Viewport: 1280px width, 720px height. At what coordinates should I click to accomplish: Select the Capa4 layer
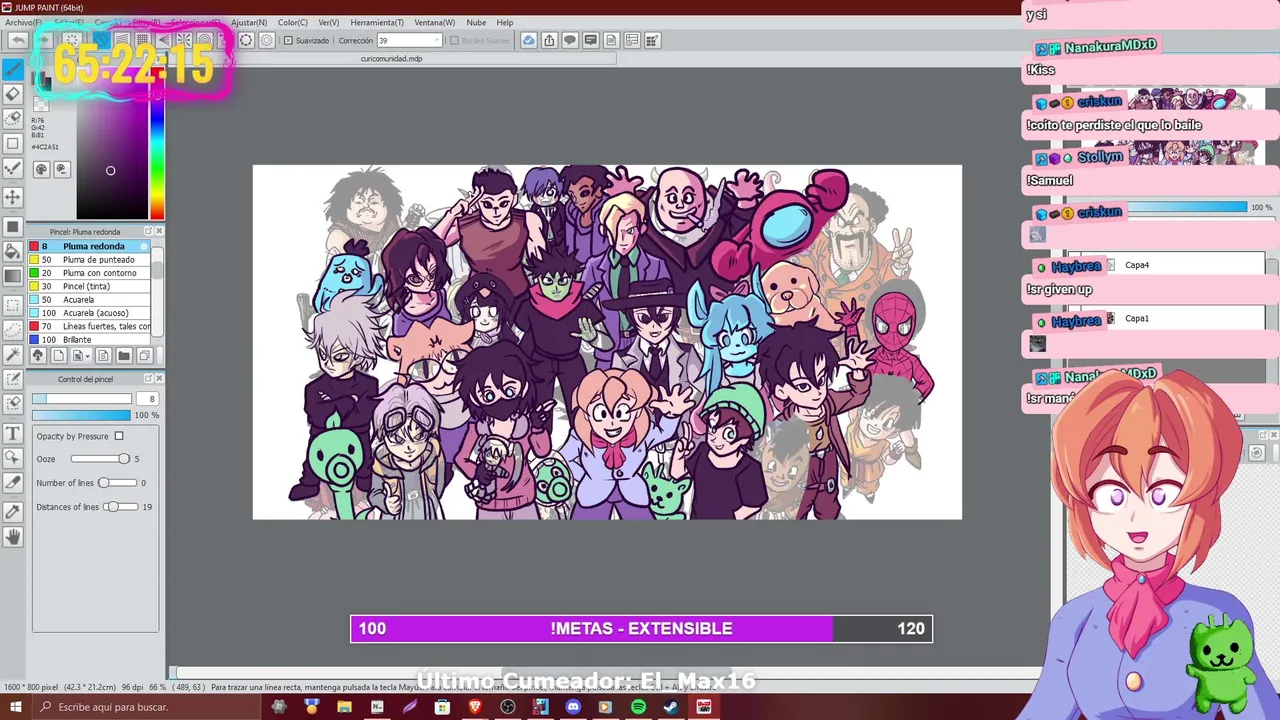tap(1165, 265)
